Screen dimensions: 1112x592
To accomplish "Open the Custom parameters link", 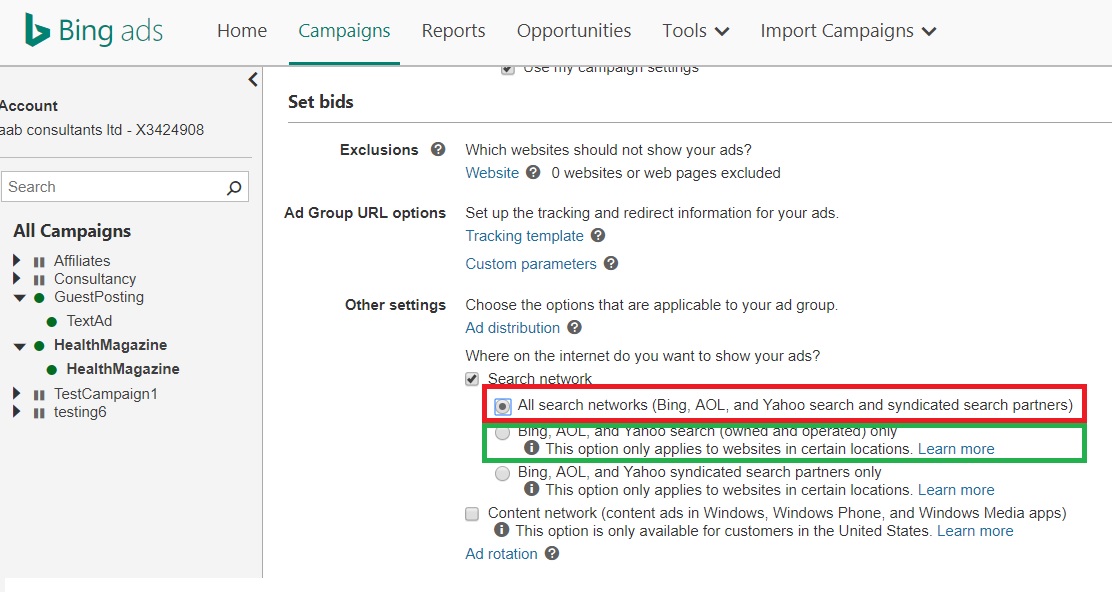I will click(x=530, y=264).
